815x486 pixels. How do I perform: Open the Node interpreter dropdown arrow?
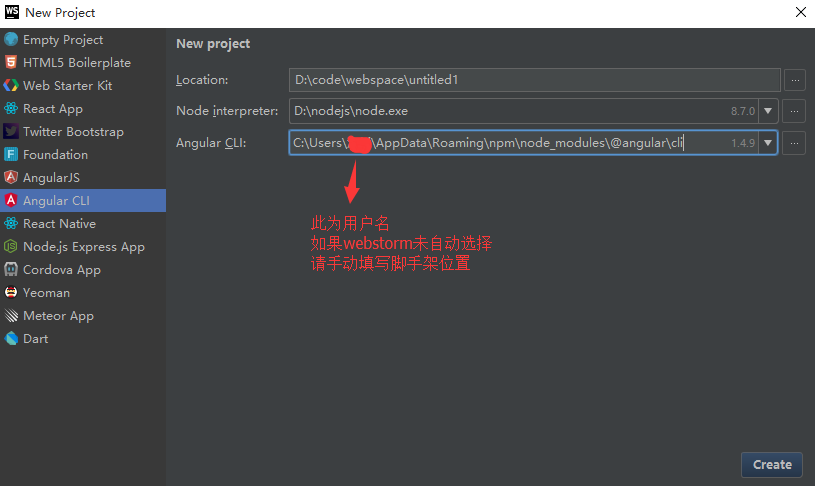768,111
